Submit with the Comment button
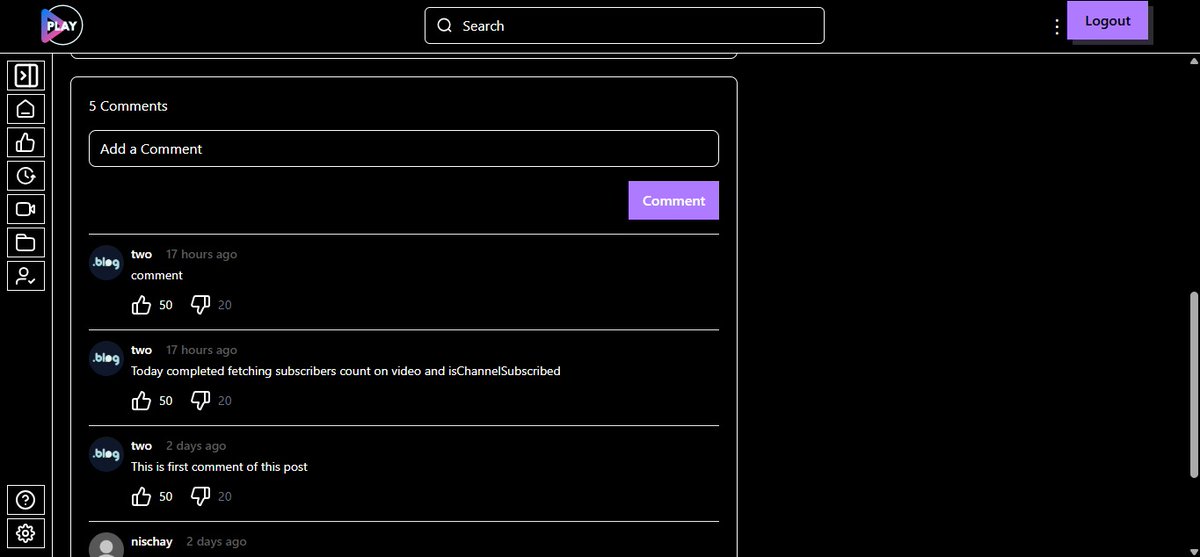Screen dimensions: 1200x557 click(x=673, y=200)
